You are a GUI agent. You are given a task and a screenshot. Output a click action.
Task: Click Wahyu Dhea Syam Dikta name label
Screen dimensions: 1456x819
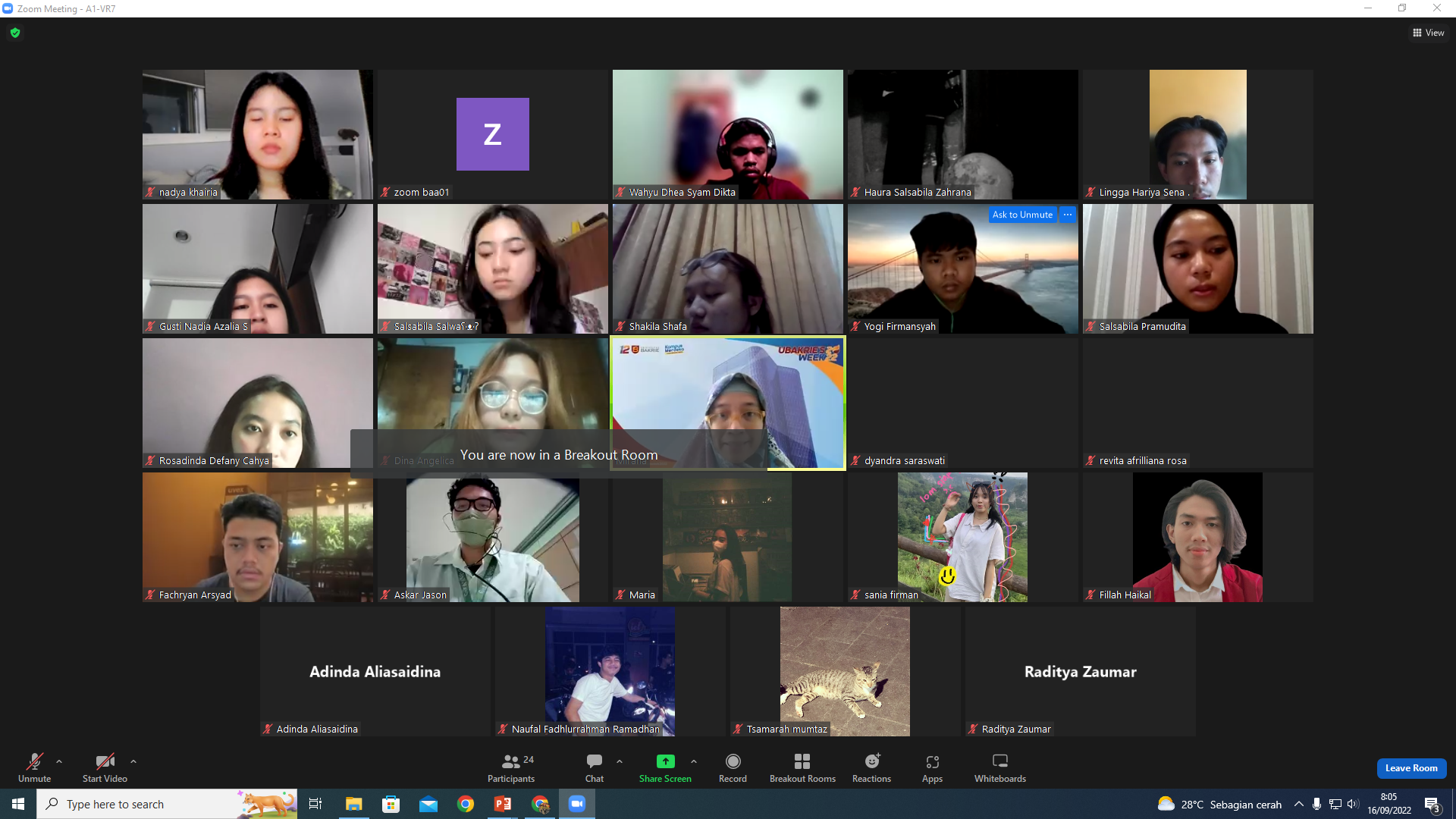[x=682, y=193]
